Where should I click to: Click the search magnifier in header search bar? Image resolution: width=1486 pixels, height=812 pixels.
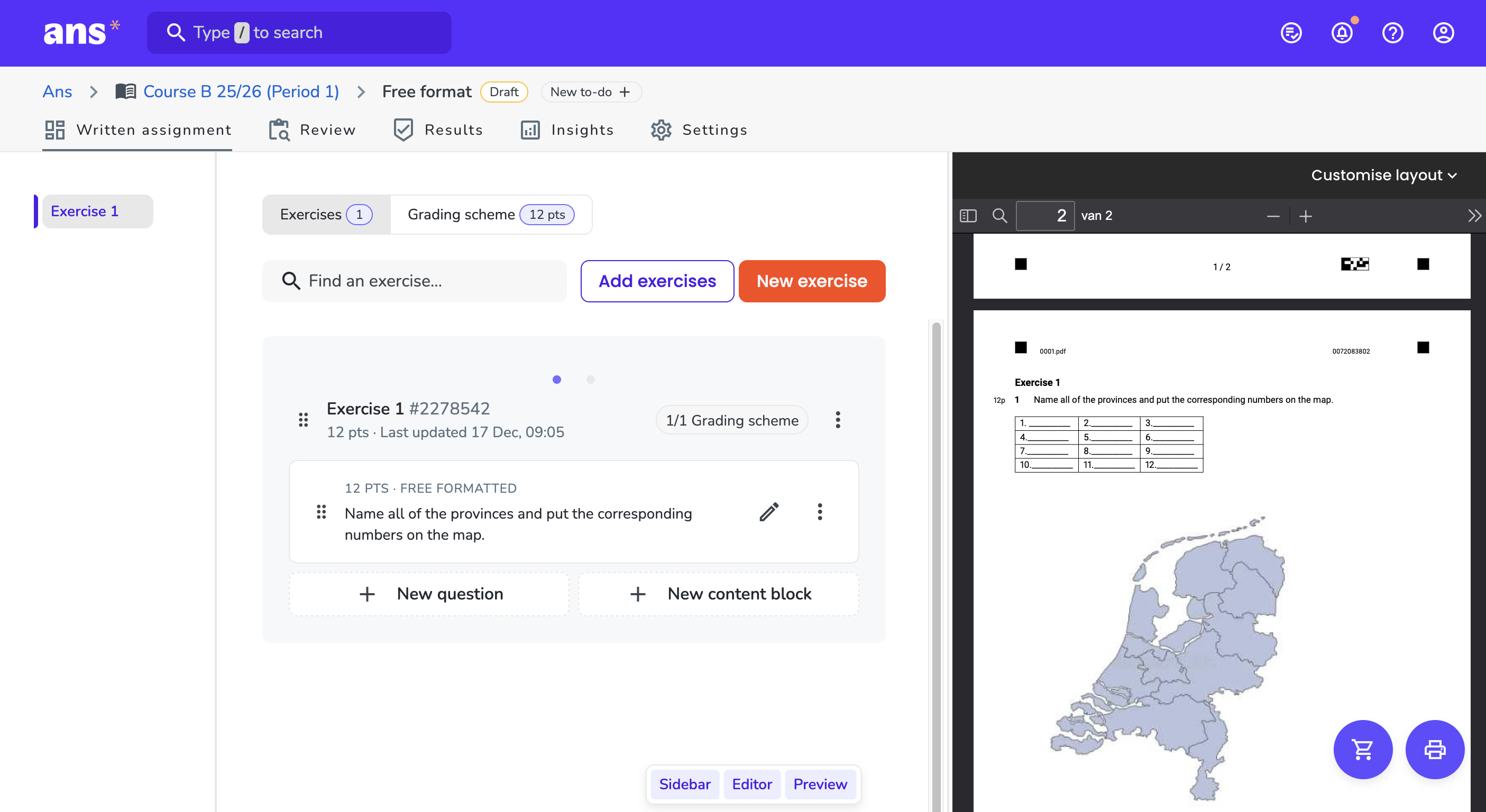176,32
